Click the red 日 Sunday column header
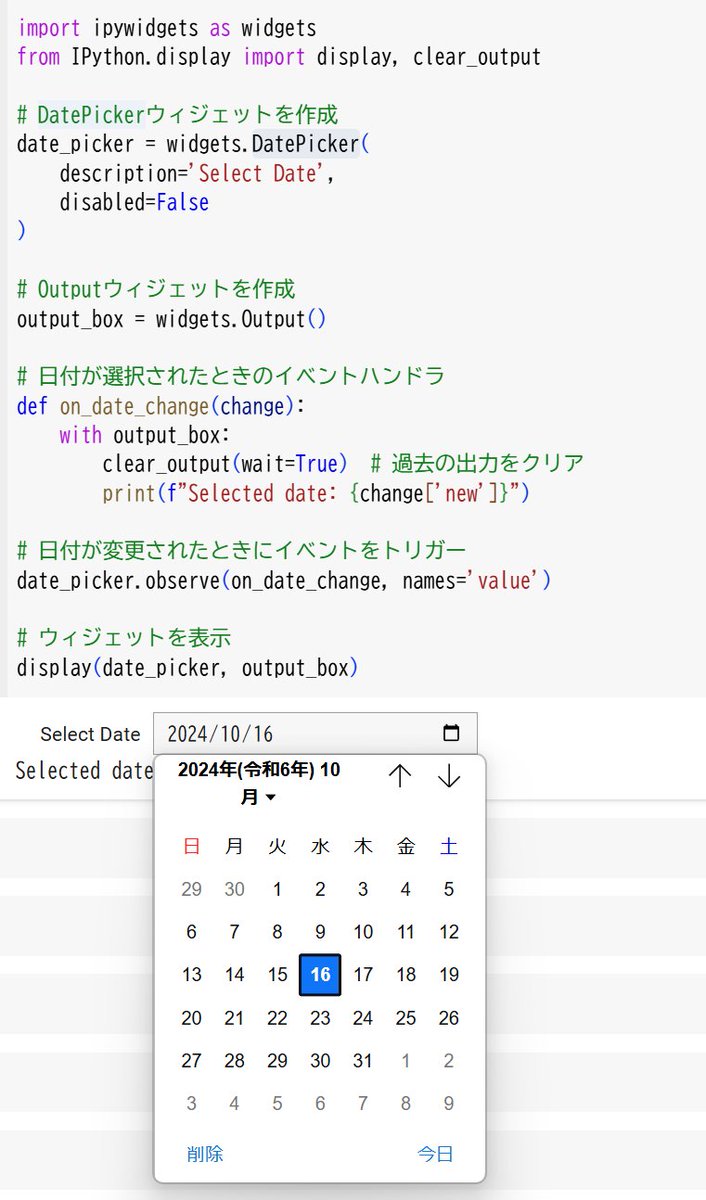The height and width of the screenshot is (1200, 706). pos(191,846)
